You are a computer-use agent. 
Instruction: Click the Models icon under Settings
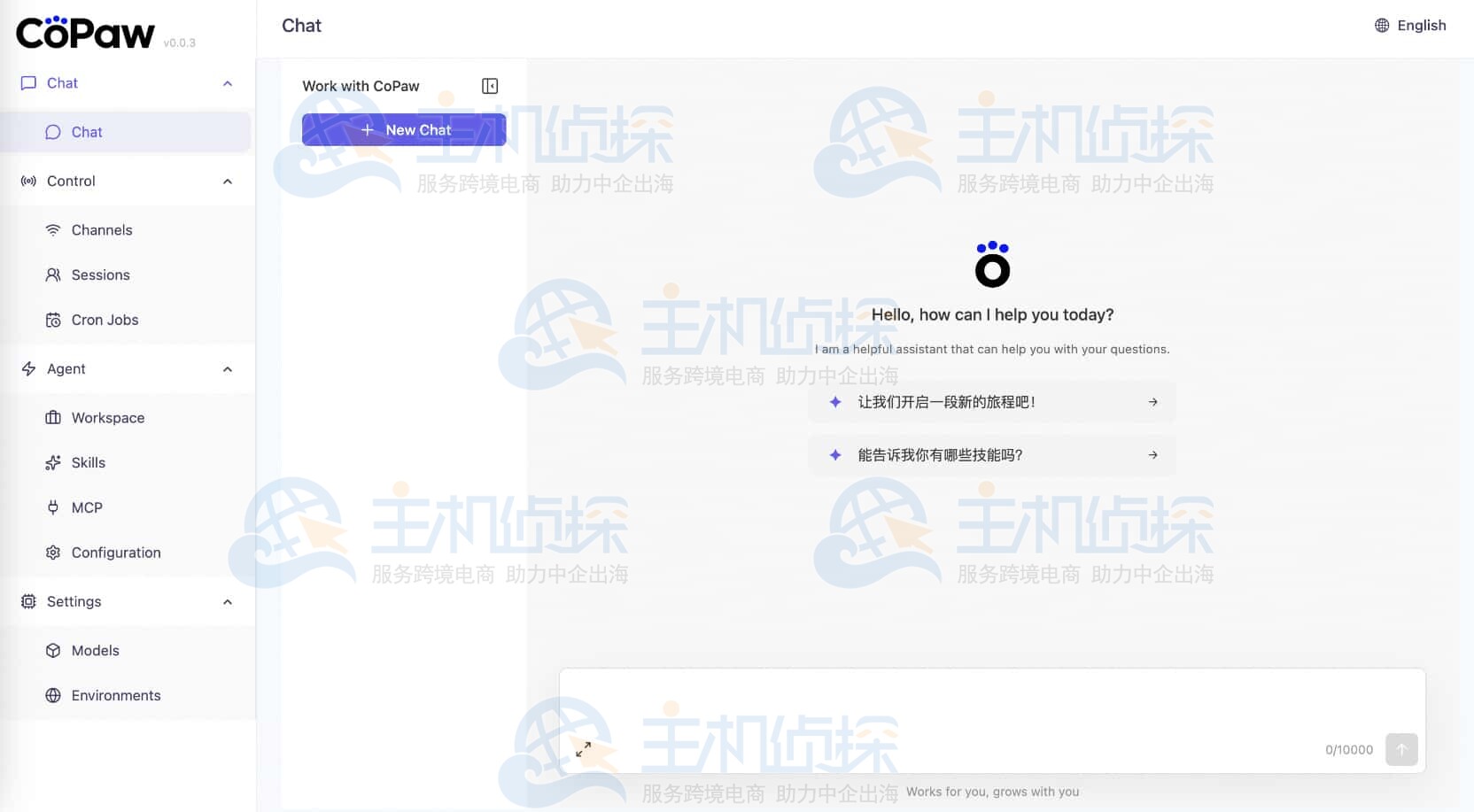(53, 650)
